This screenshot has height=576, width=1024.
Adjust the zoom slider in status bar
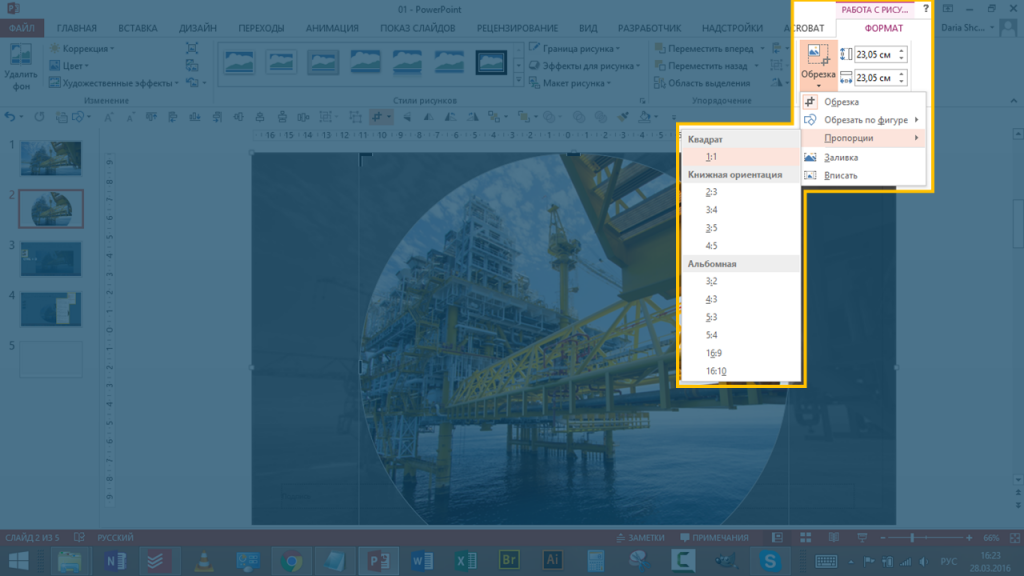pos(912,537)
